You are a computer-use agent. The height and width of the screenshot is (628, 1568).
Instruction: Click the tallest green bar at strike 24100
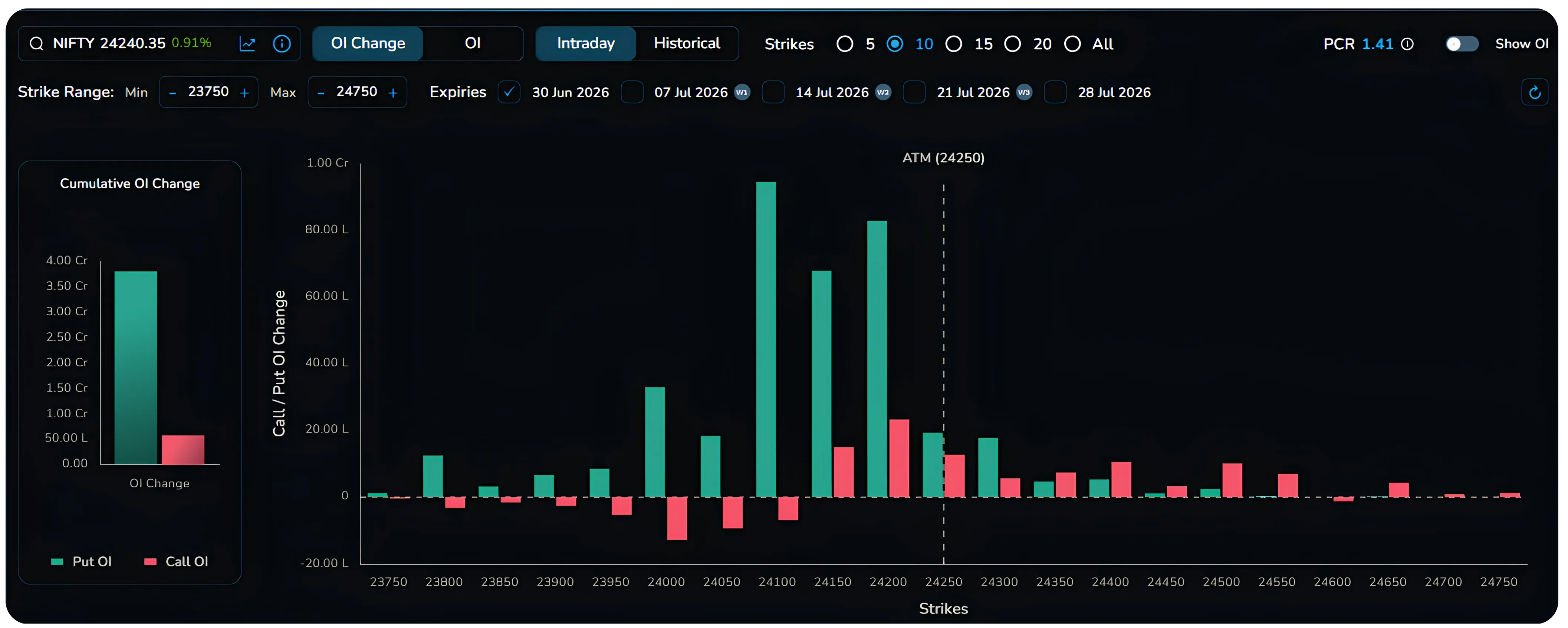pyautogui.click(x=766, y=339)
